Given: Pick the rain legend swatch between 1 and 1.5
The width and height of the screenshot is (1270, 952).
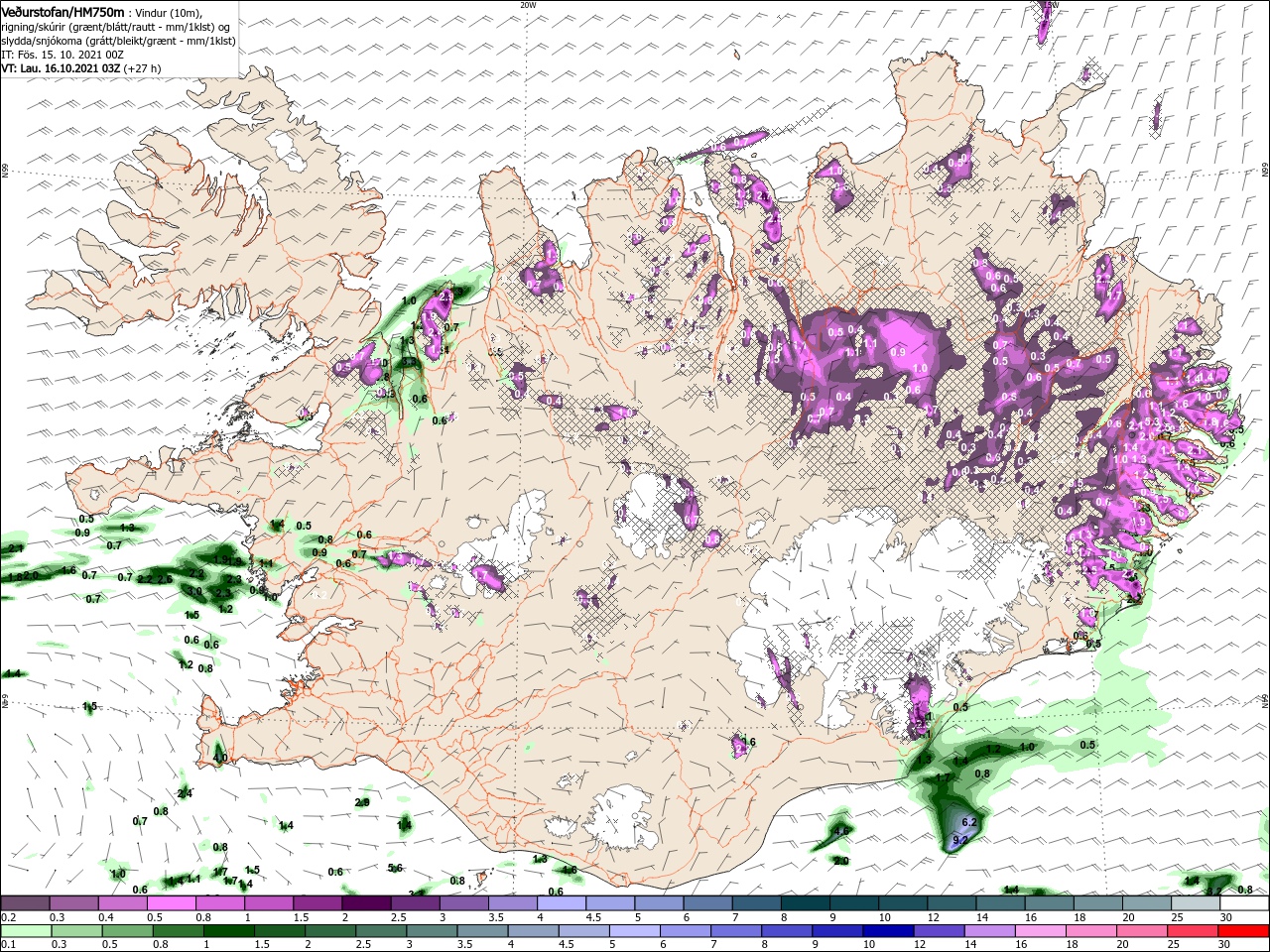Looking at the screenshot, I should coord(230,931).
